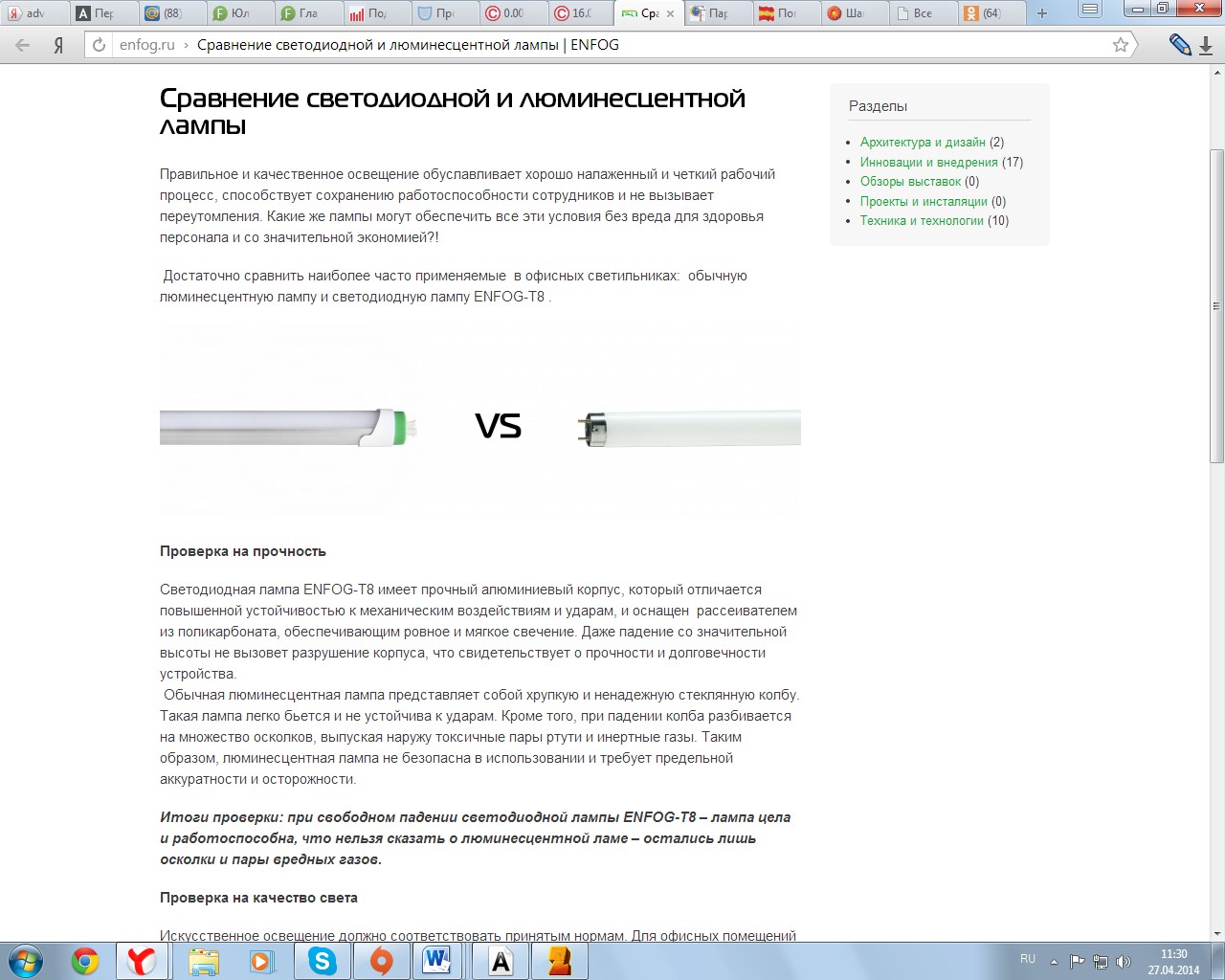
Task: Switch to the "adv" tab
Action: 34,13
